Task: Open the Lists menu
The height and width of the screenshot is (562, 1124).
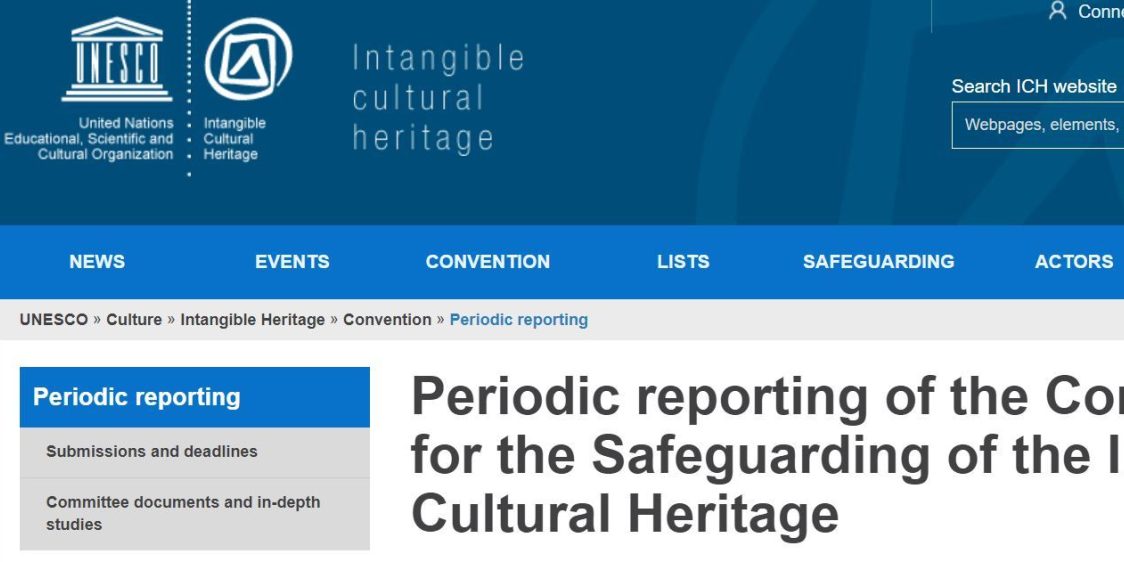Action: coord(683,262)
